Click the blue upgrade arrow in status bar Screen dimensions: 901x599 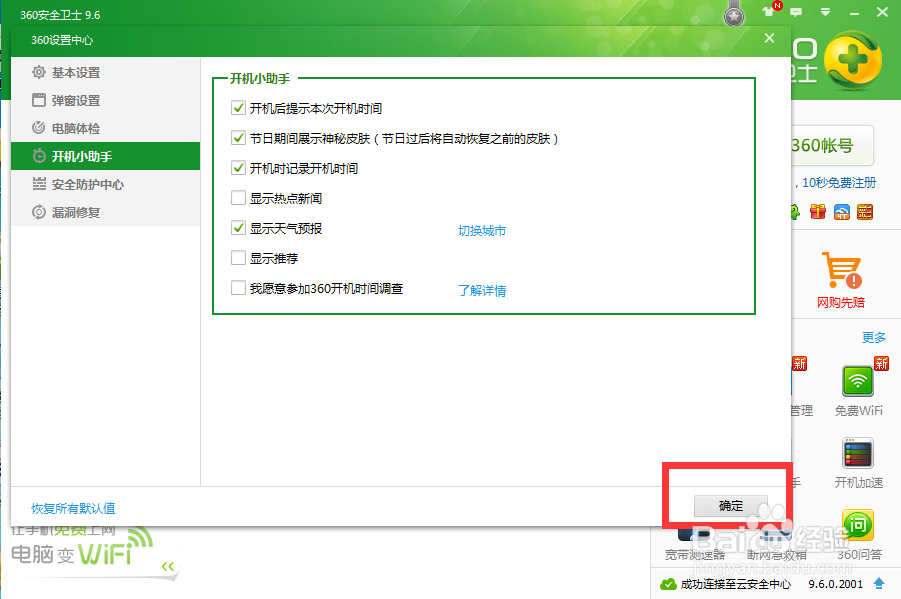[x=879, y=583]
